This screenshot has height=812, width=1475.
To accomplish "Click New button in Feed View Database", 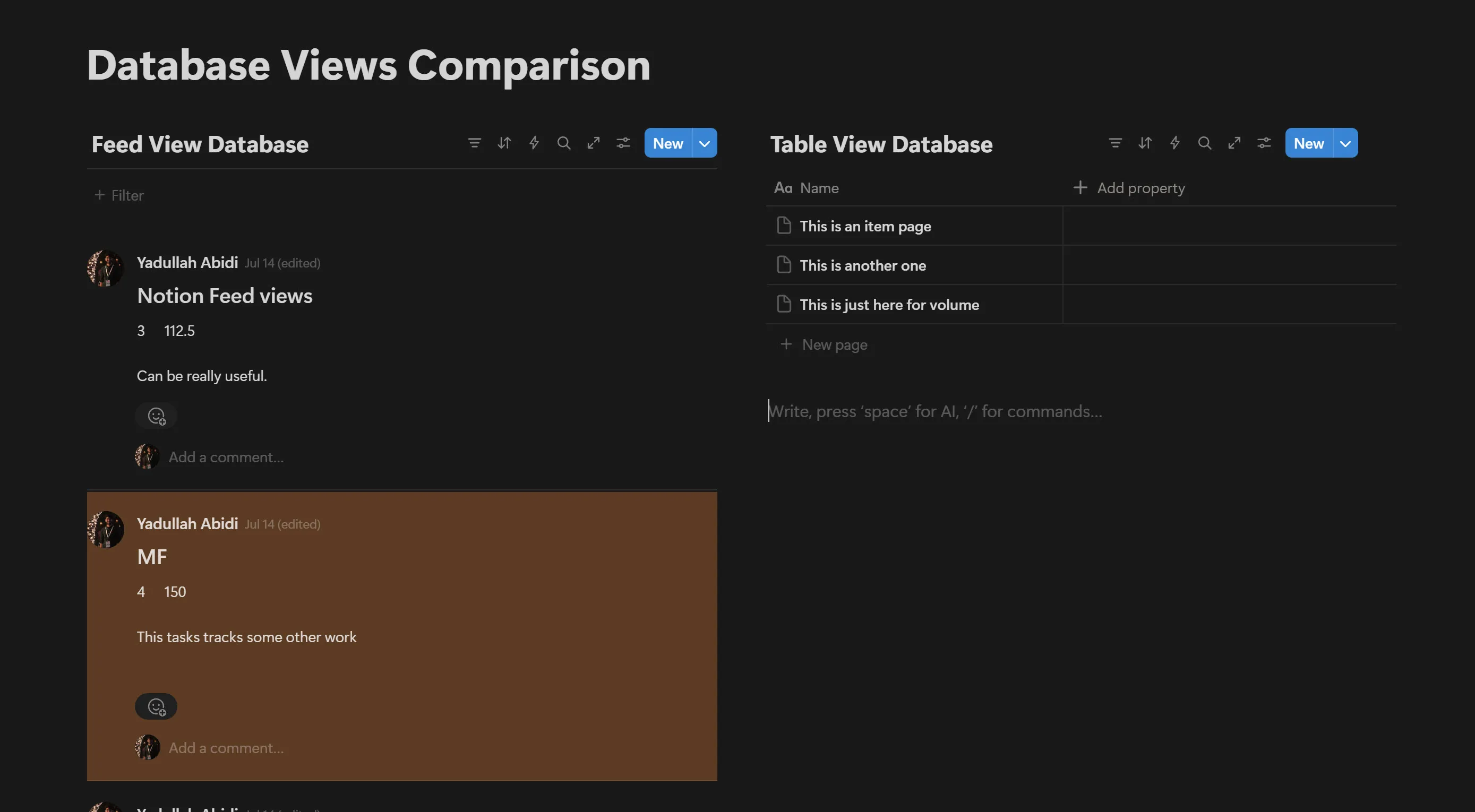I will (667, 143).
